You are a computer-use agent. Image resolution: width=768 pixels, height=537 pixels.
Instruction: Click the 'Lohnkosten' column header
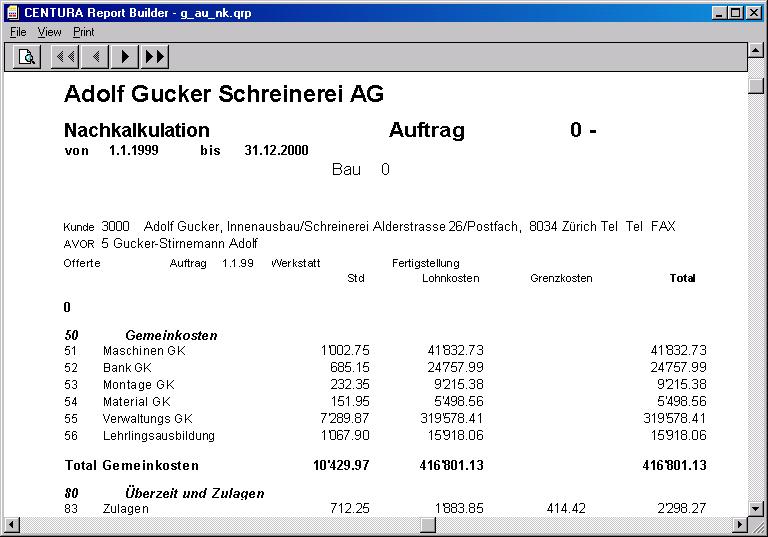[451, 278]
